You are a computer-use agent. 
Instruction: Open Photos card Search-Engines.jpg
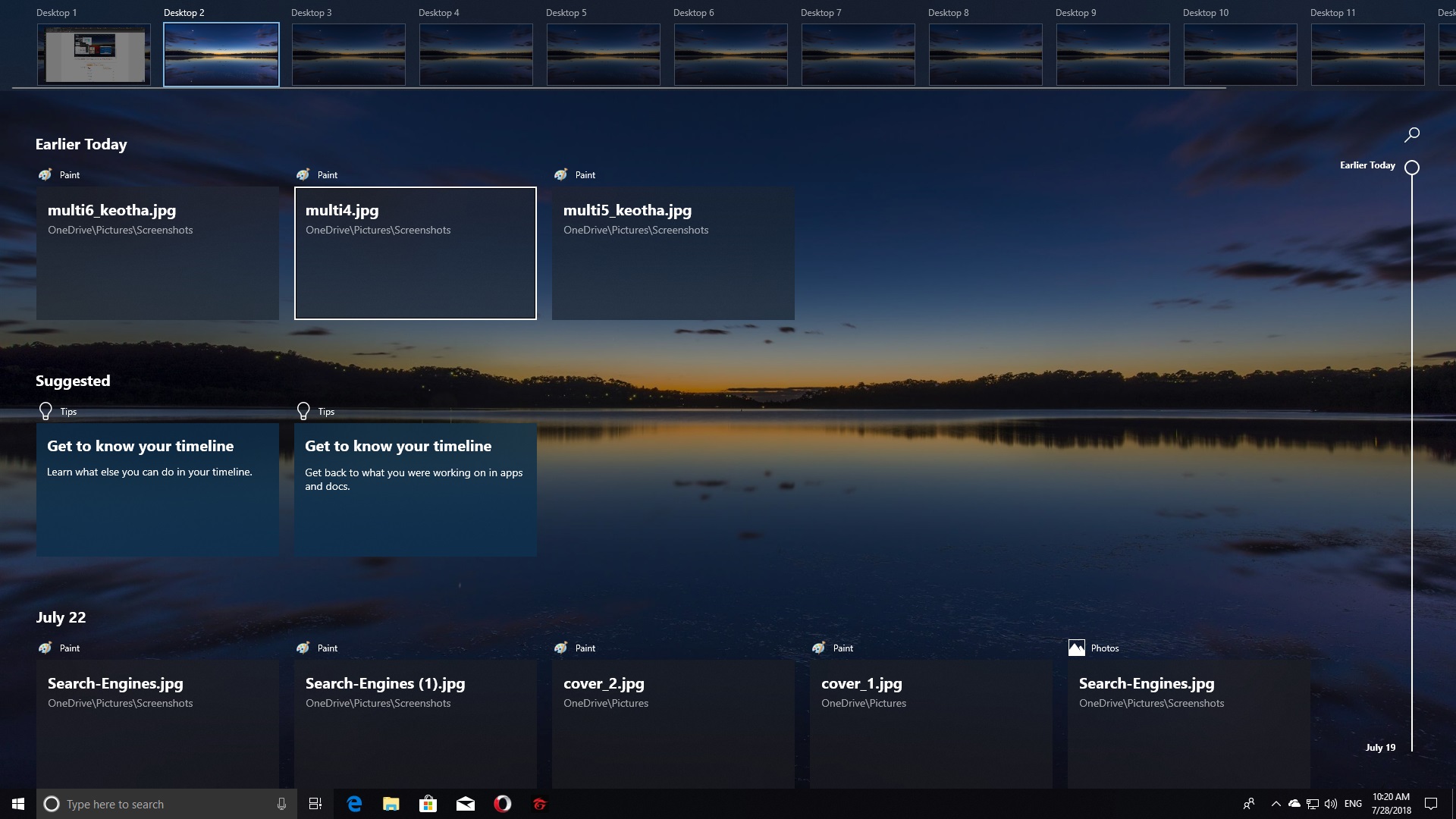[x=1189, y=724]
